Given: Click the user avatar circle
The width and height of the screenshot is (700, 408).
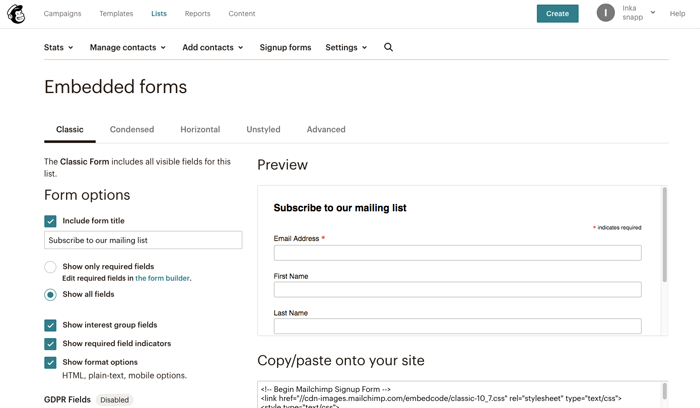Looking at the screenshot, I should click(x=605, y=13).
